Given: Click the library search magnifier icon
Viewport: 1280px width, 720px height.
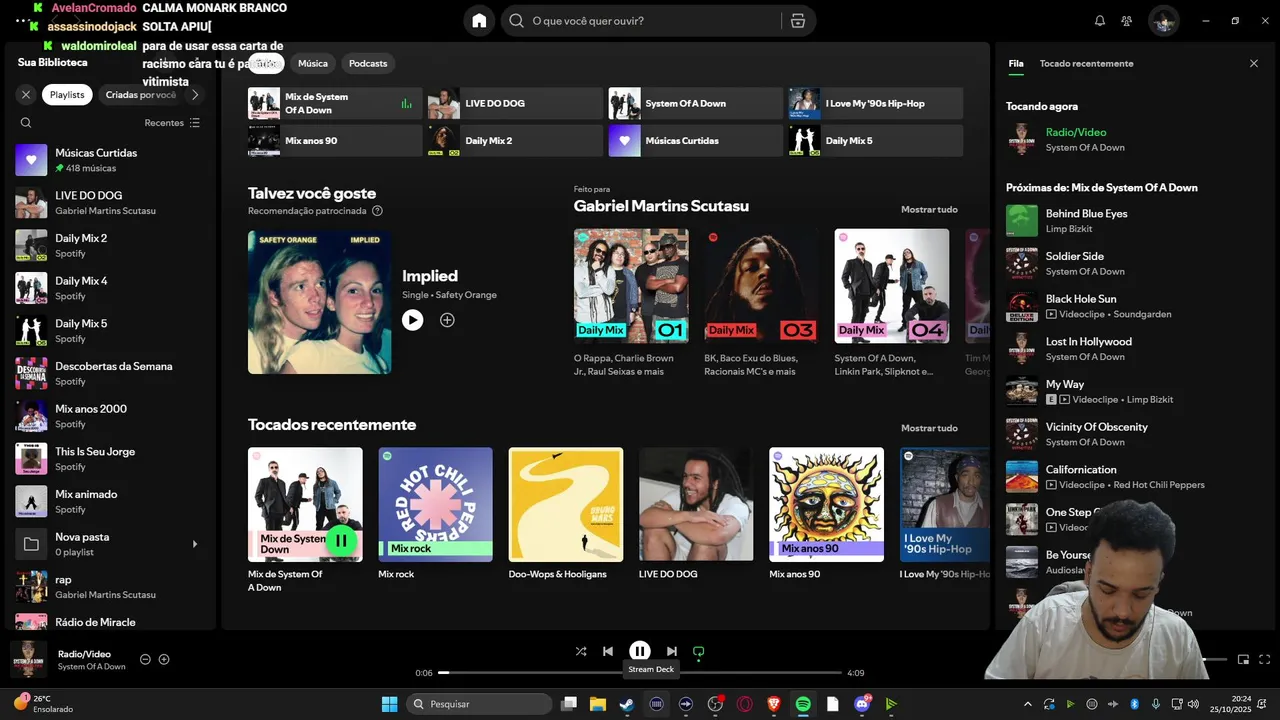Looking at the screenshot, I should click(26, 123).
